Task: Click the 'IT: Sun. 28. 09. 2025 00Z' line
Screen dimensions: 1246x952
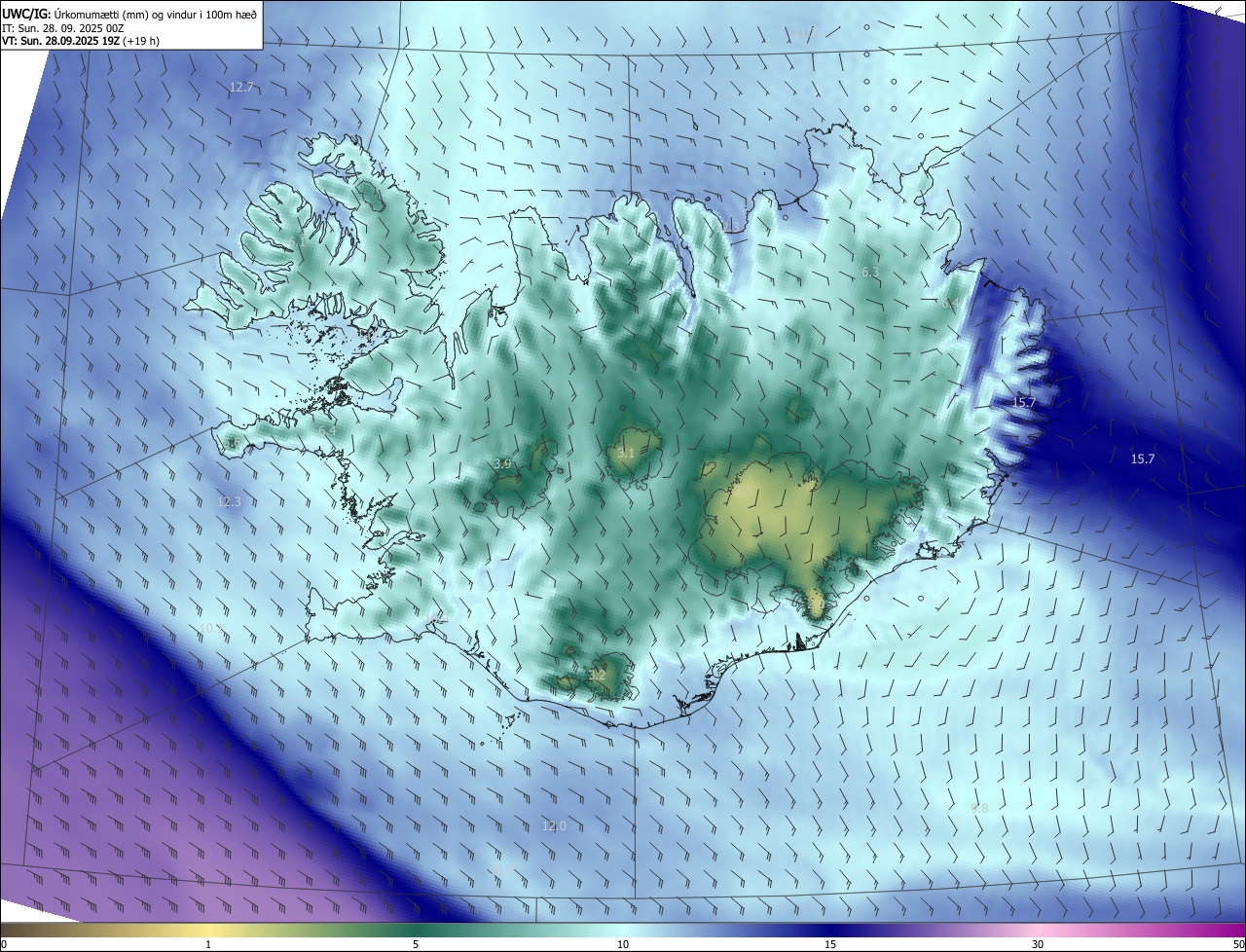Action: pos(63,27)
